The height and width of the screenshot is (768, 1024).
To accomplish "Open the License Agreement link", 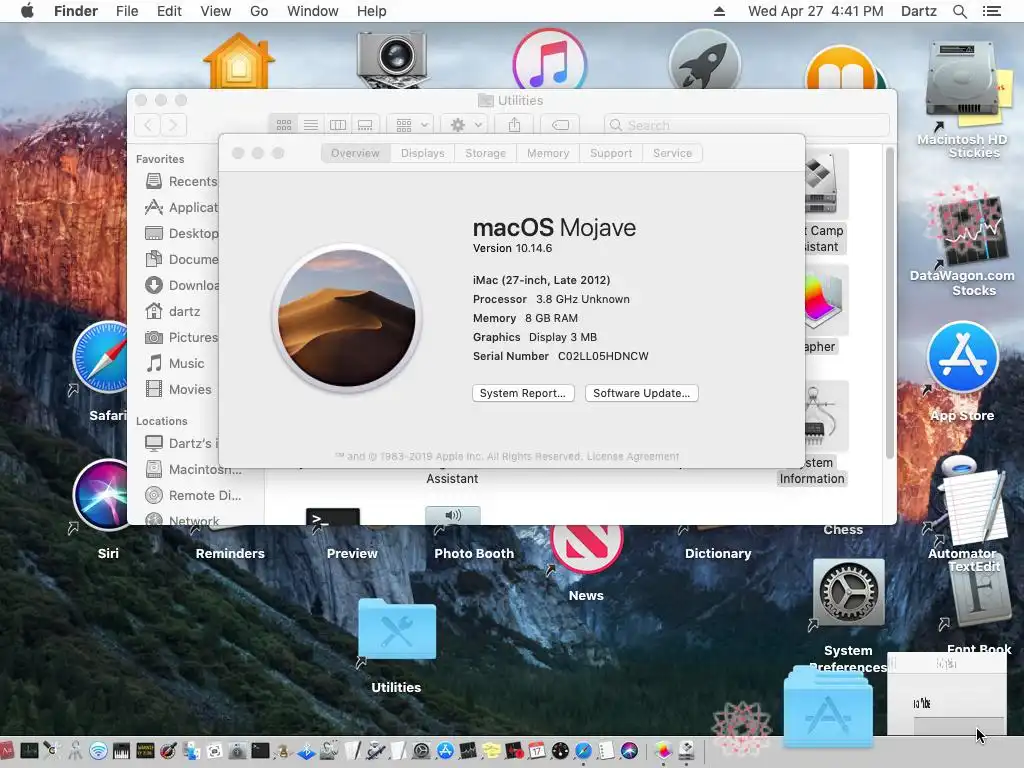I will pos(633,456).
